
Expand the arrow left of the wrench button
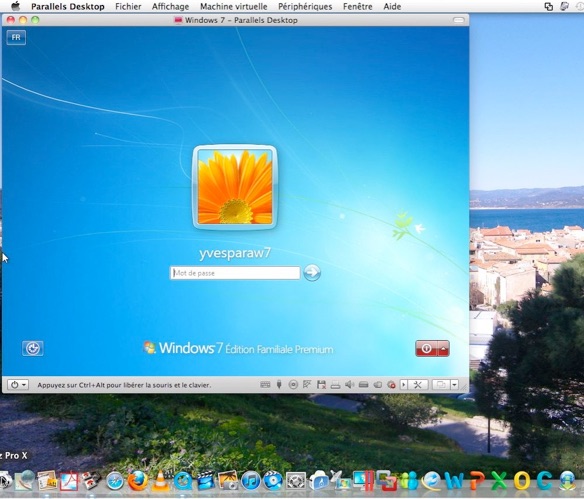(x=404, y=385)
